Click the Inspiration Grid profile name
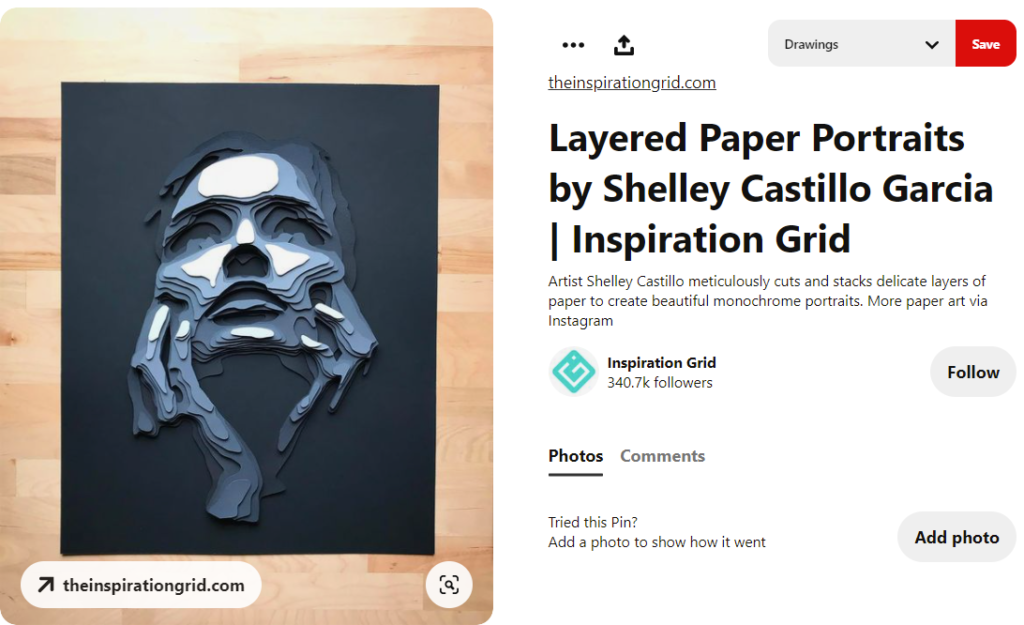The width and height of the screenshot is (1024, 625). pyautogui.click(x=662, y=362)
